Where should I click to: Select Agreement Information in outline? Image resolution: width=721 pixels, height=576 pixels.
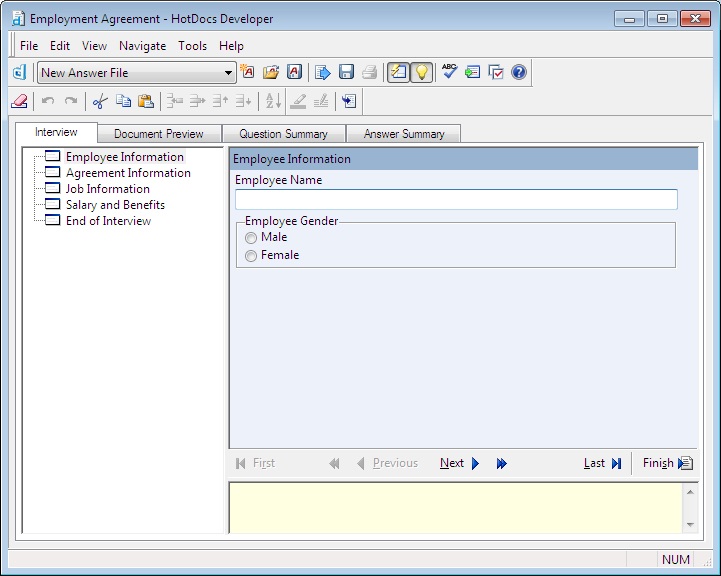click(128, 173)
